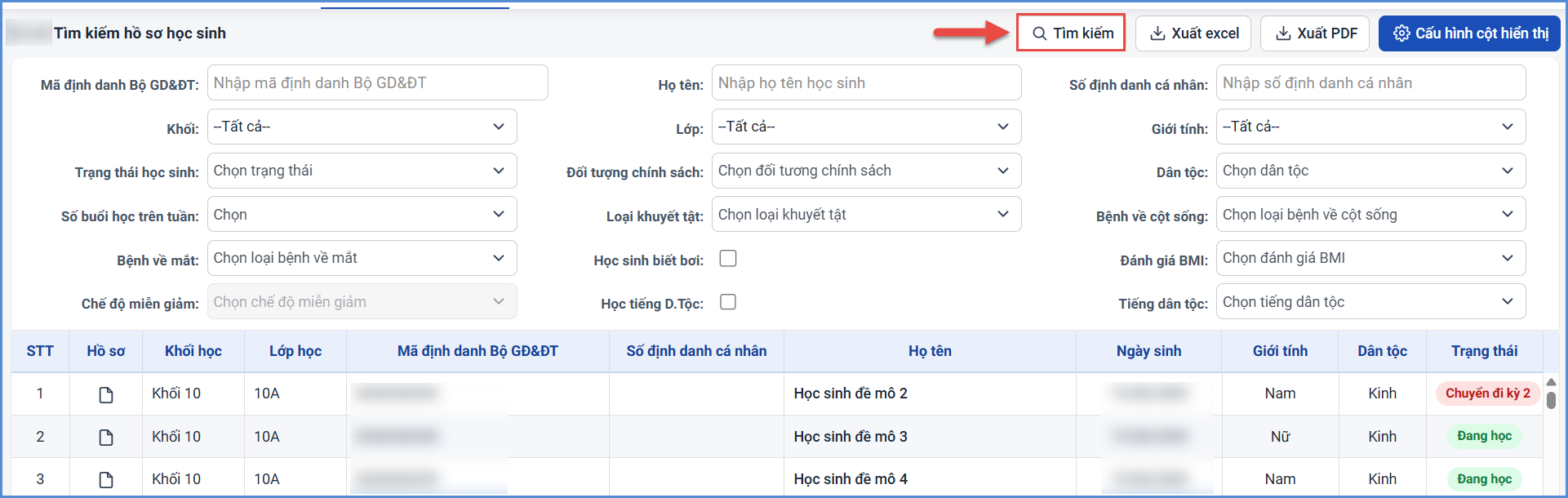
Task: Export results with Xuất excel
Action: click(1194, 33)
